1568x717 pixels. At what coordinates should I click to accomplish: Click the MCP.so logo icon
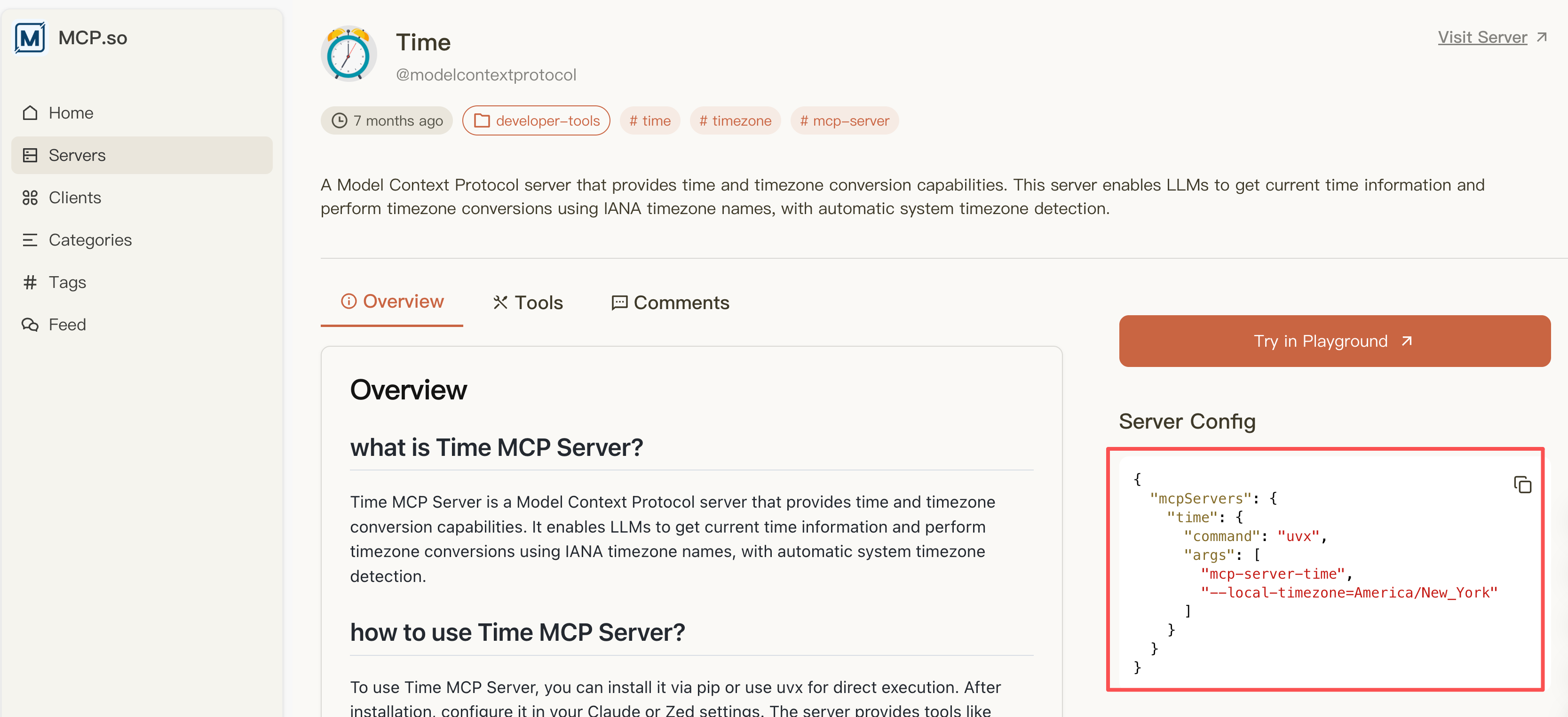[30, 38]
